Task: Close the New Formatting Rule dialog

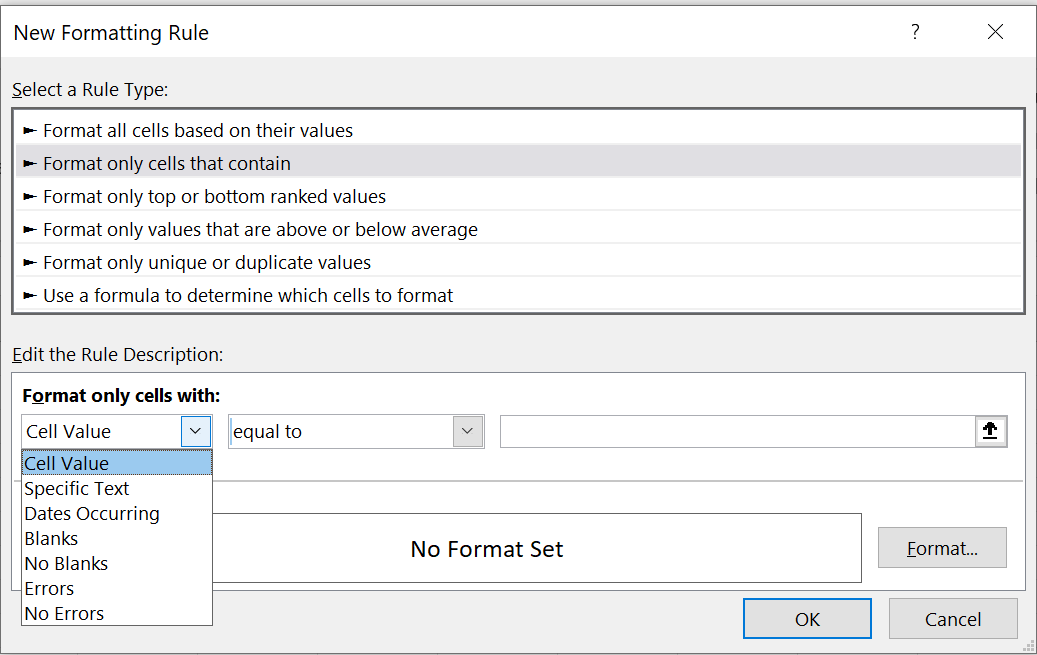Action: tap(995, 32)
